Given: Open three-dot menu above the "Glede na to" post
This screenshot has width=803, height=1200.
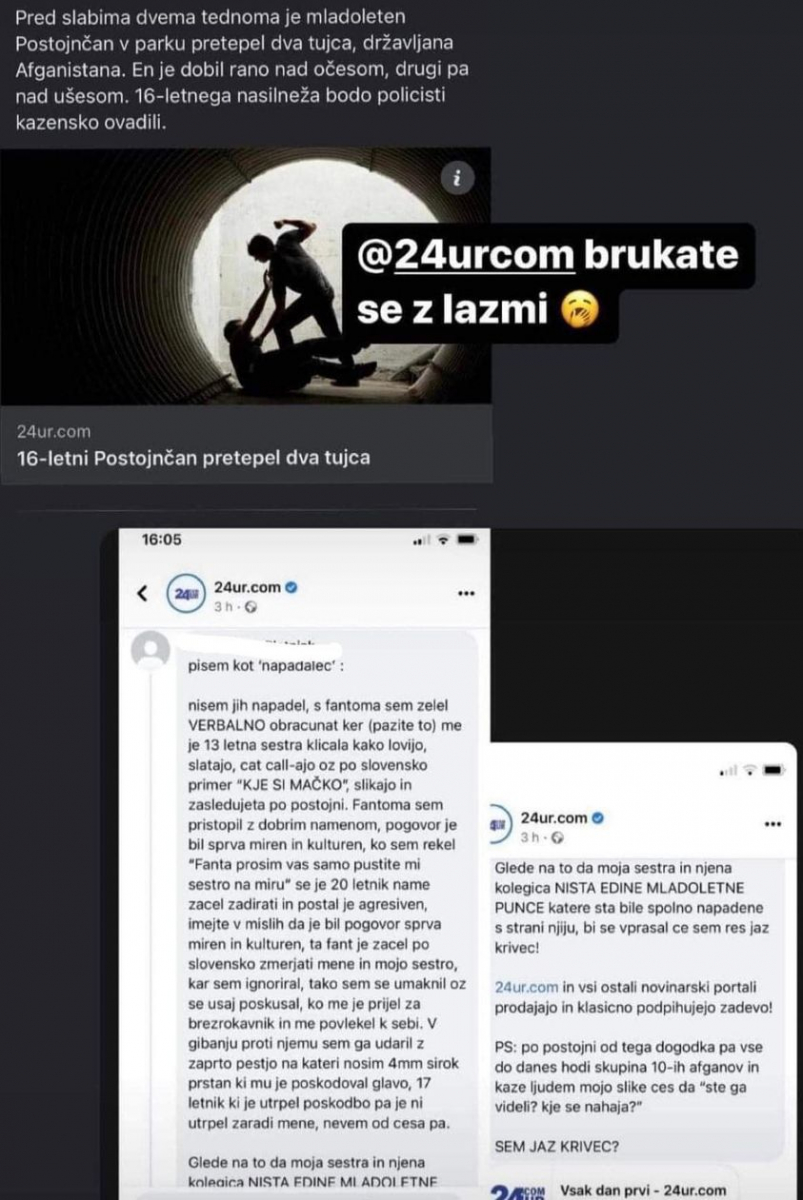Looking at the screenshot, I should [772, 825].
